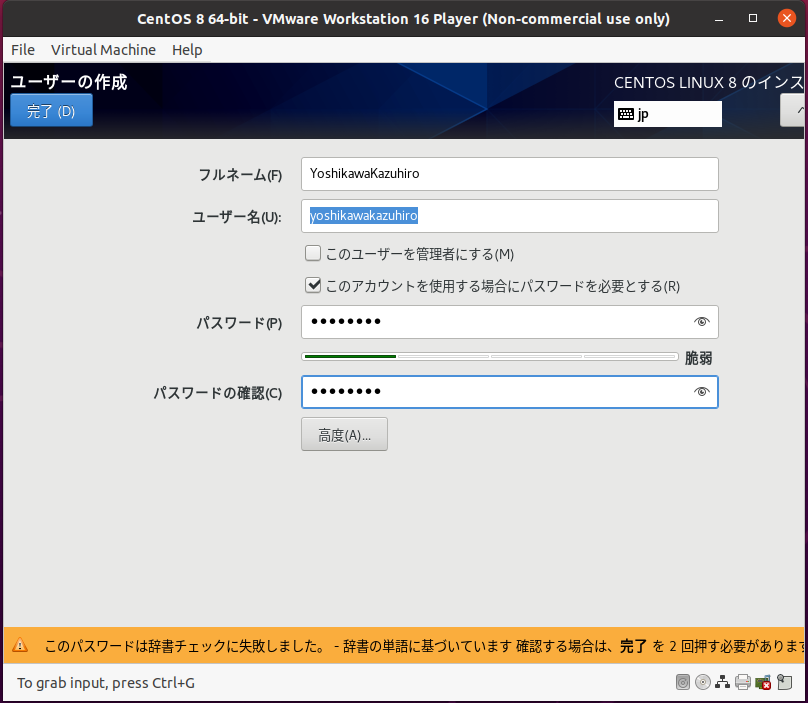Click the orange warning triangle icon

pos(19,646)
